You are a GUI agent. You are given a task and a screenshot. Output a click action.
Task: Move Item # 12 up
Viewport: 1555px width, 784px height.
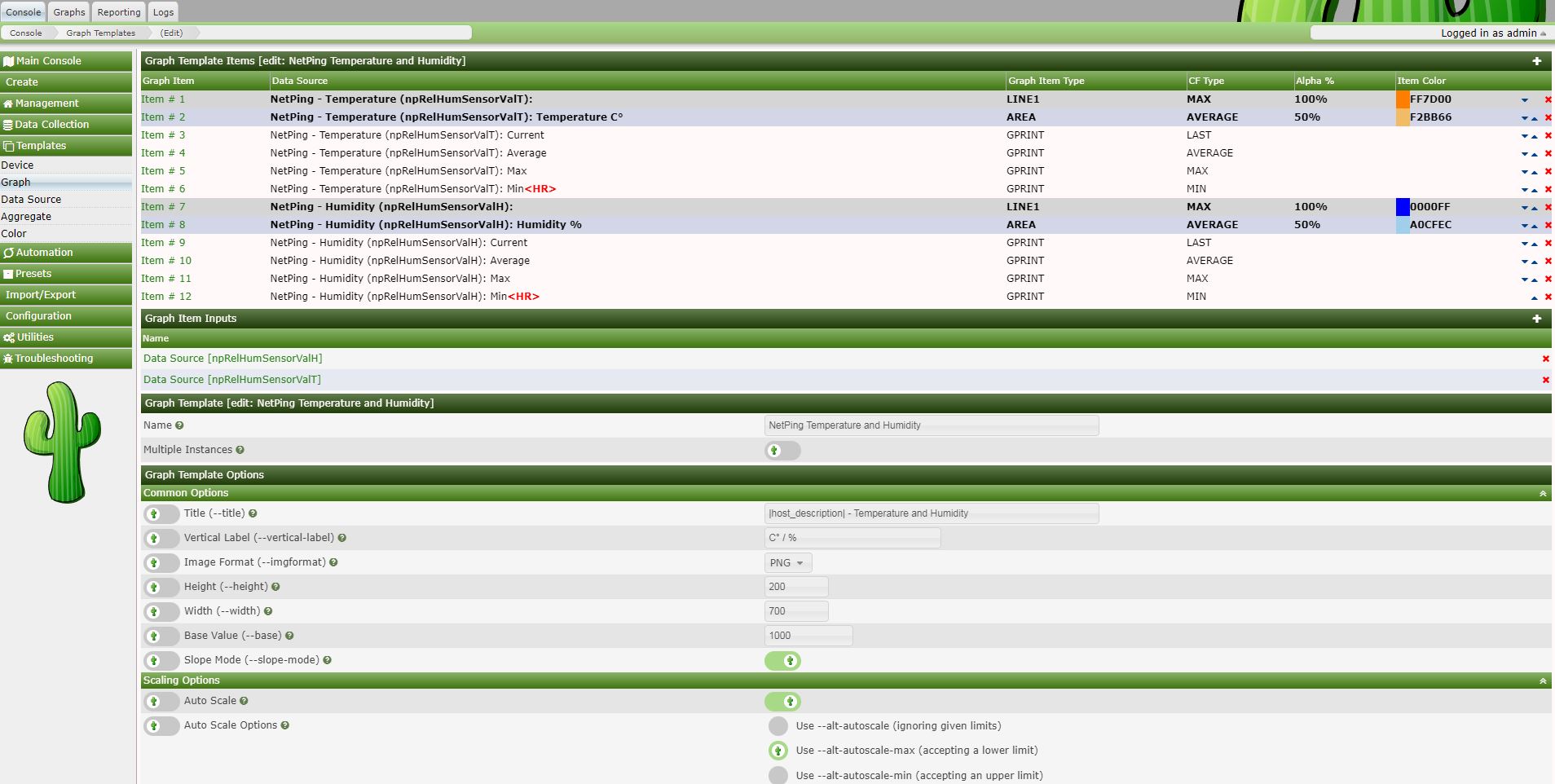coord(1535,297)
